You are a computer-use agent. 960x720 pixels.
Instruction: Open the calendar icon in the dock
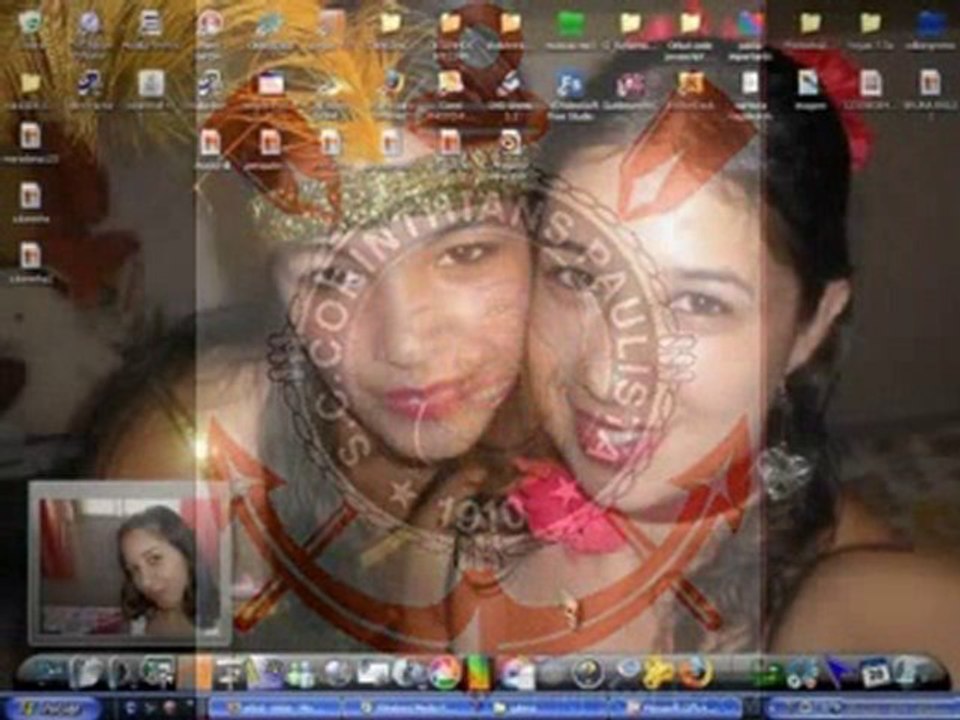coord(876,673)
